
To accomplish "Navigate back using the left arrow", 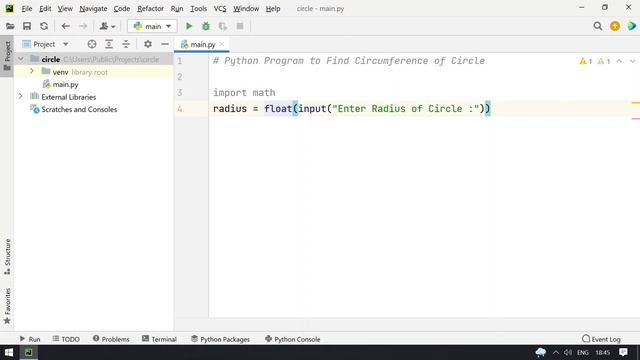I will [66, 26].
